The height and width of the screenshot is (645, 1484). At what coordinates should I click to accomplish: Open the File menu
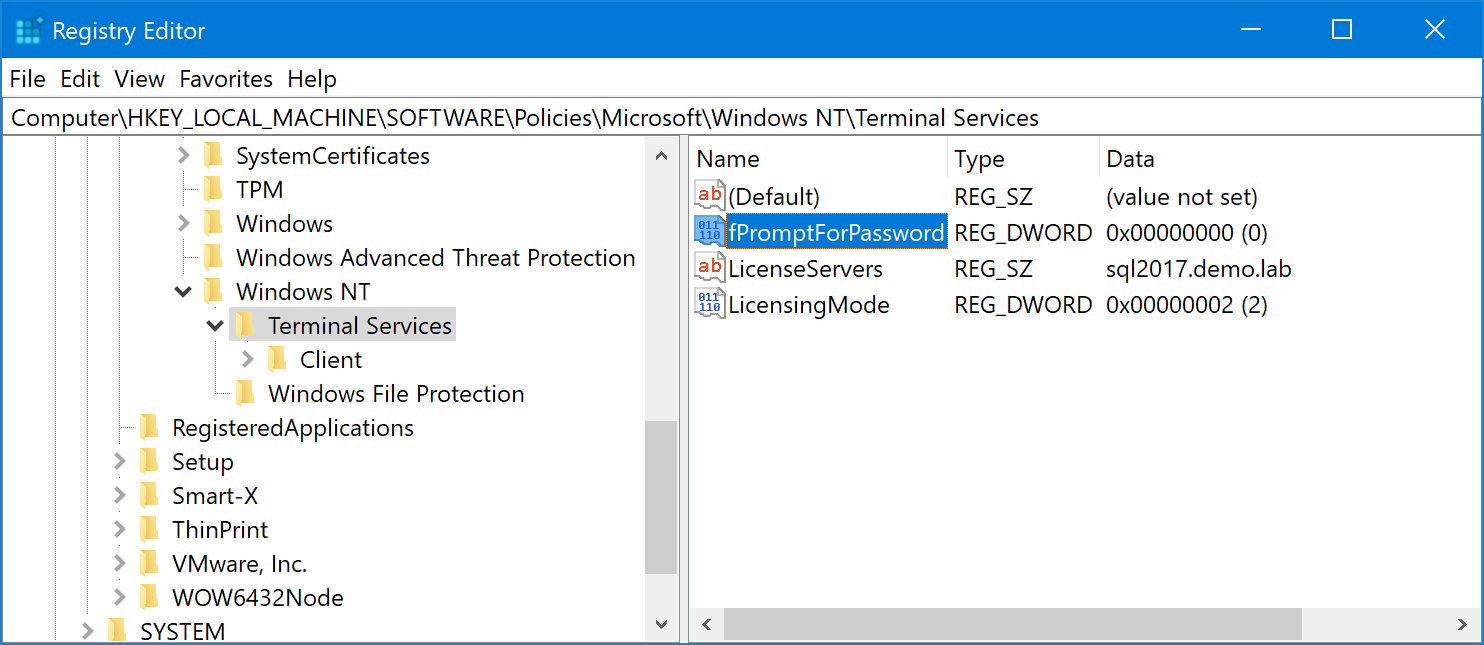point(28,79)
